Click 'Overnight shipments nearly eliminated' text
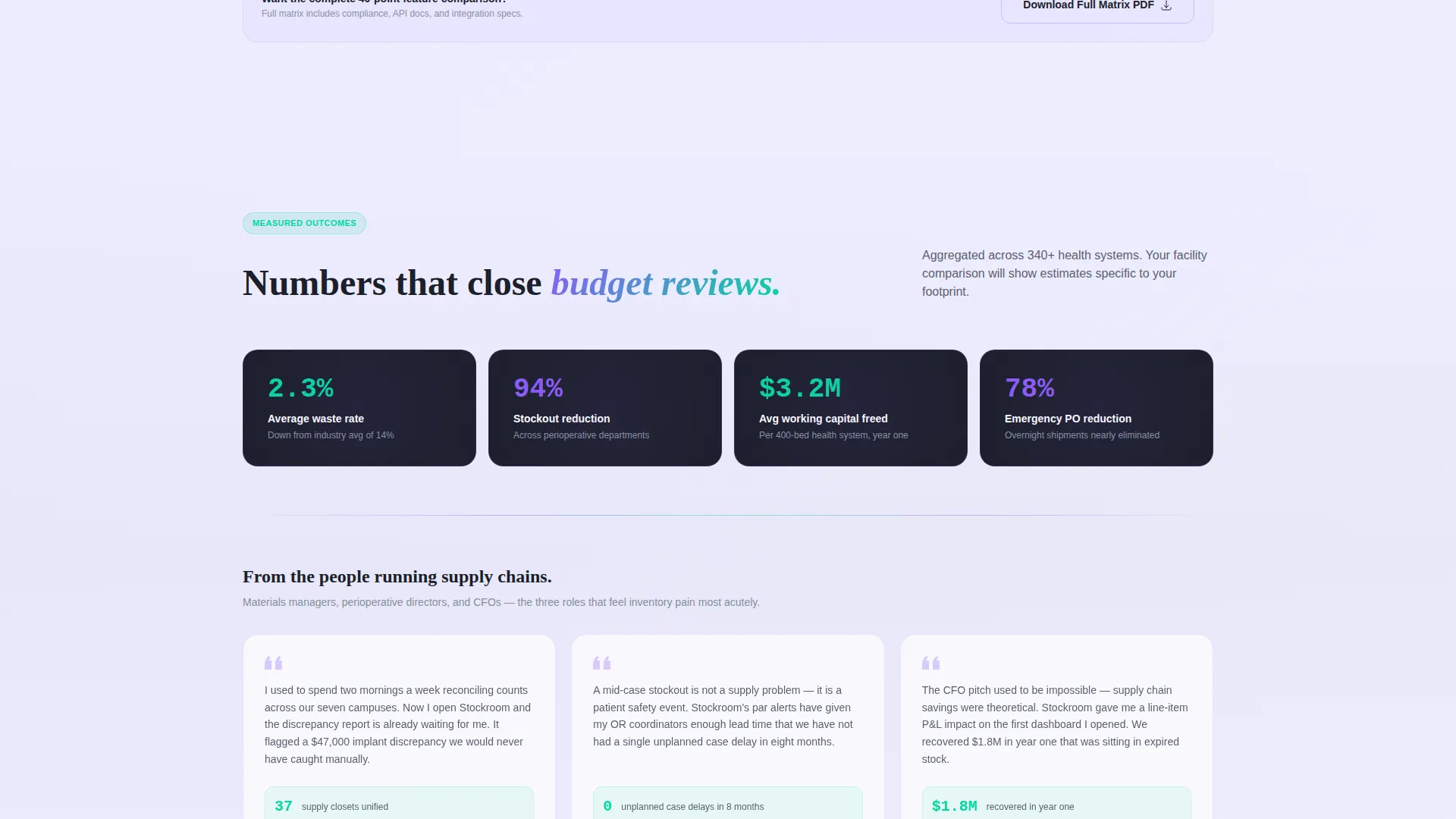This screenshot has width=1456, height=819. click(1082, 435)
